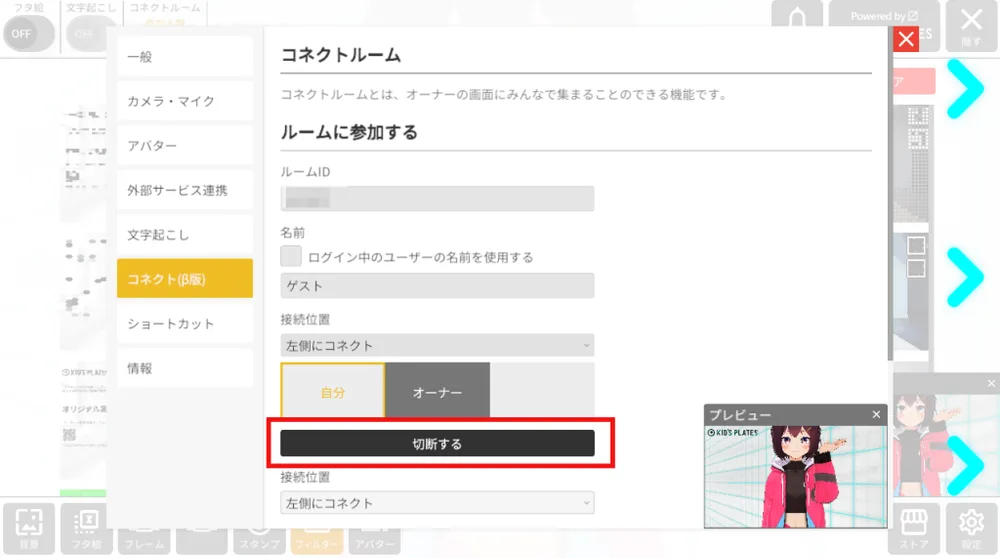Image resolution: width=1000 pixels, height=558 pixels.
Task: Select the オーナー position box
Action: (438, 390)
